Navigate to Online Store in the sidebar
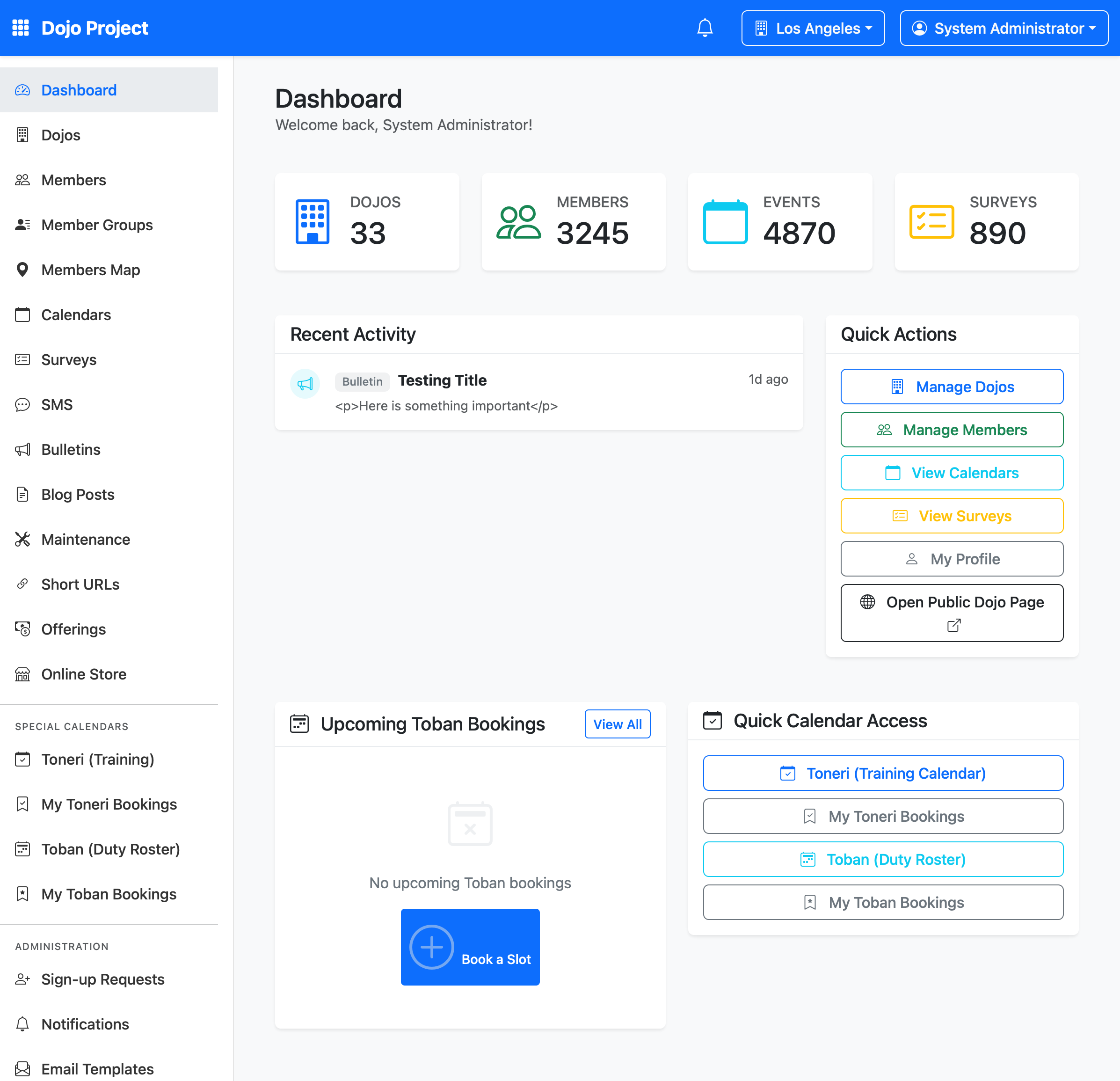 point(109,674)
